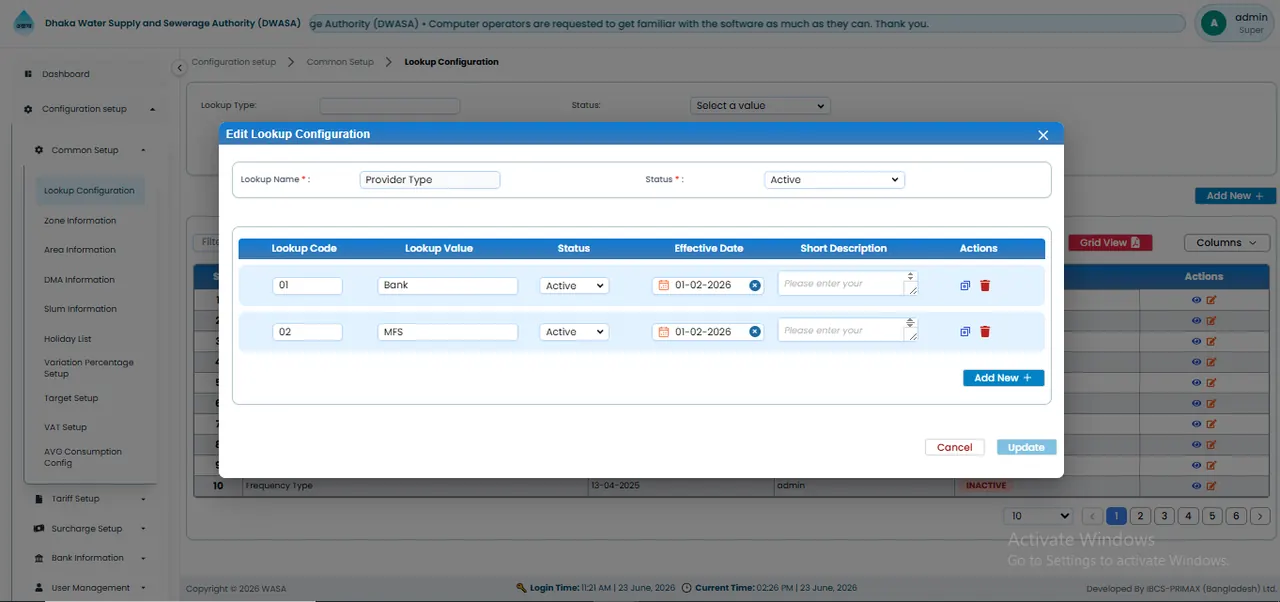Go to page 6 in pagination
This screenshot has width=1280, height=602.
(x=1236, y=516)
